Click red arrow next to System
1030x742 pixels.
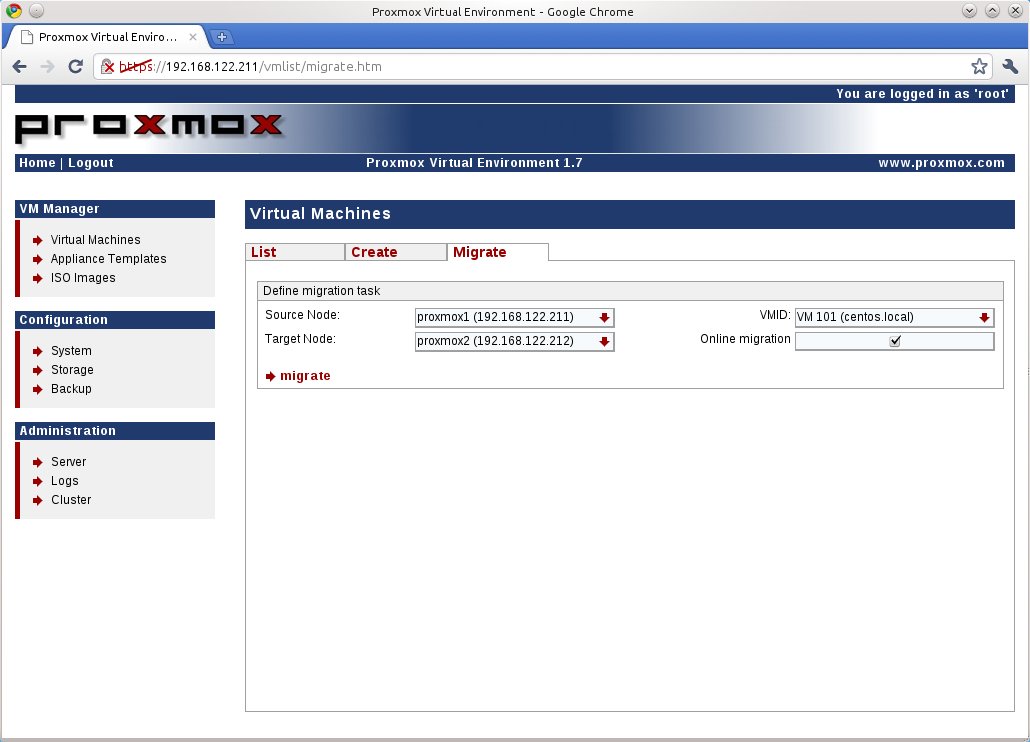tap(37, 351)
